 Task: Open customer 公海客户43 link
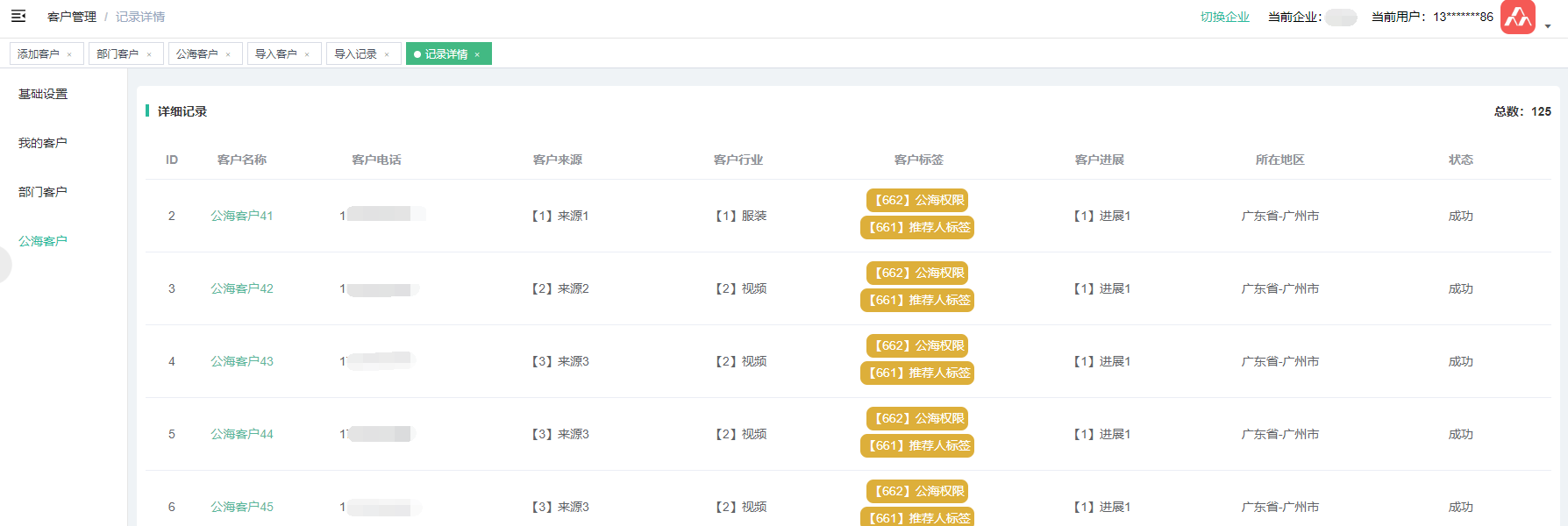click(242, 361)
